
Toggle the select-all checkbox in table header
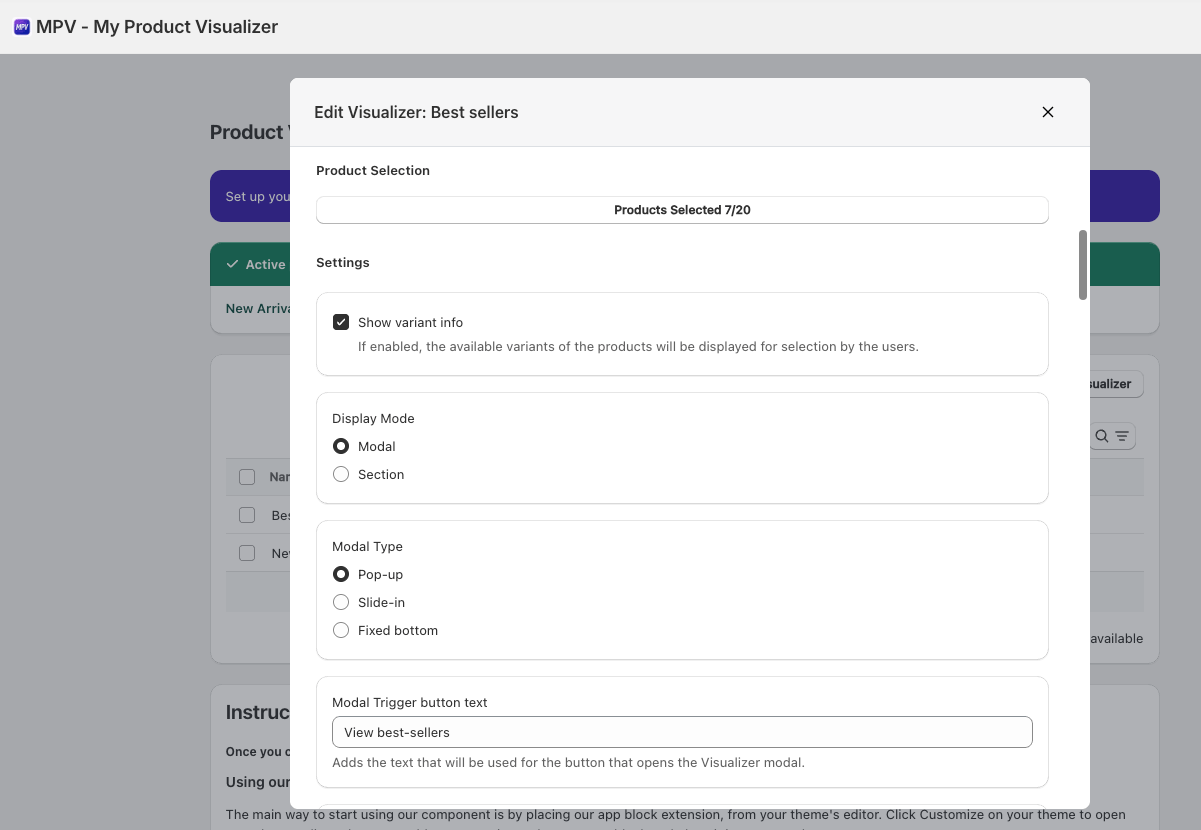(247, 477)
